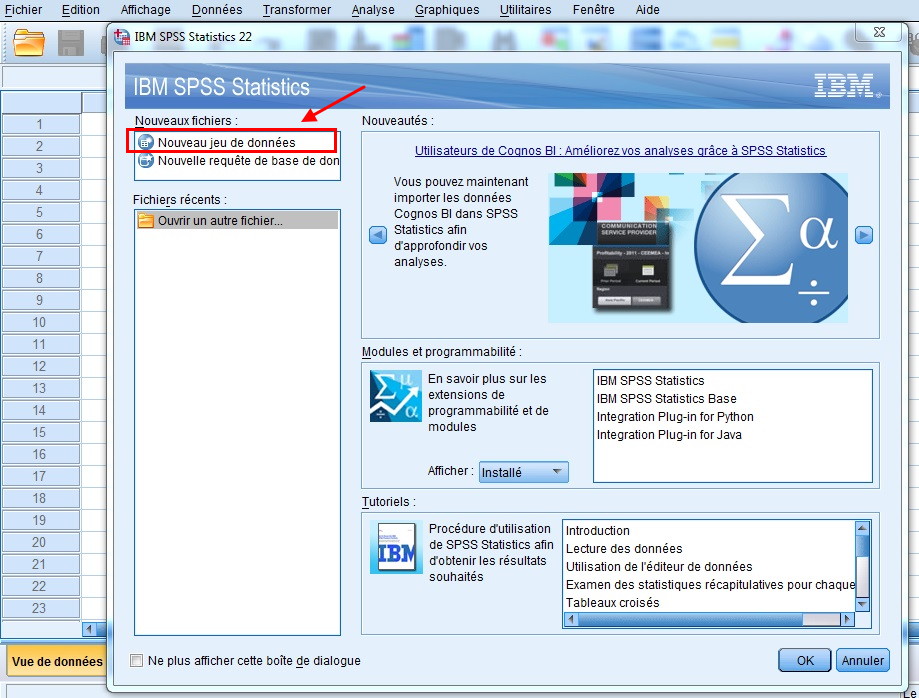The width and height of the screenshot is (919, 698).
Task: Switch to the Vue de données tab
Action: pyautogui.click(x=57, y=661)
